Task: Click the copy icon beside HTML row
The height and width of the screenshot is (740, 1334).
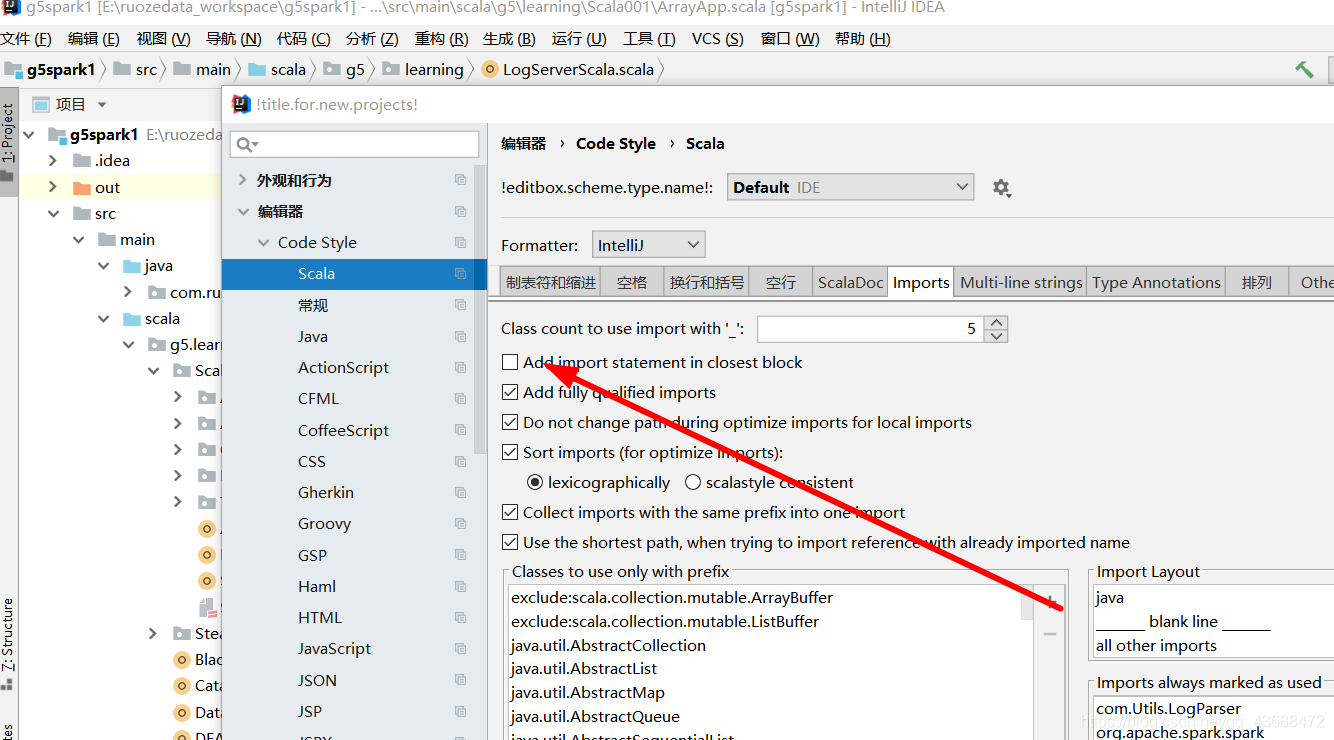Action: point(460,617)
